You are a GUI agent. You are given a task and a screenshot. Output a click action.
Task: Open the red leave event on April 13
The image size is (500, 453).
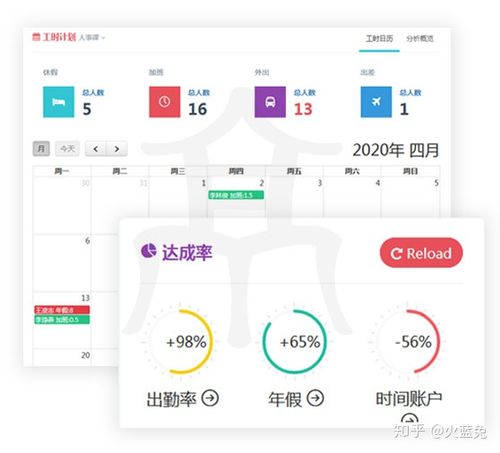click(62, 310)
